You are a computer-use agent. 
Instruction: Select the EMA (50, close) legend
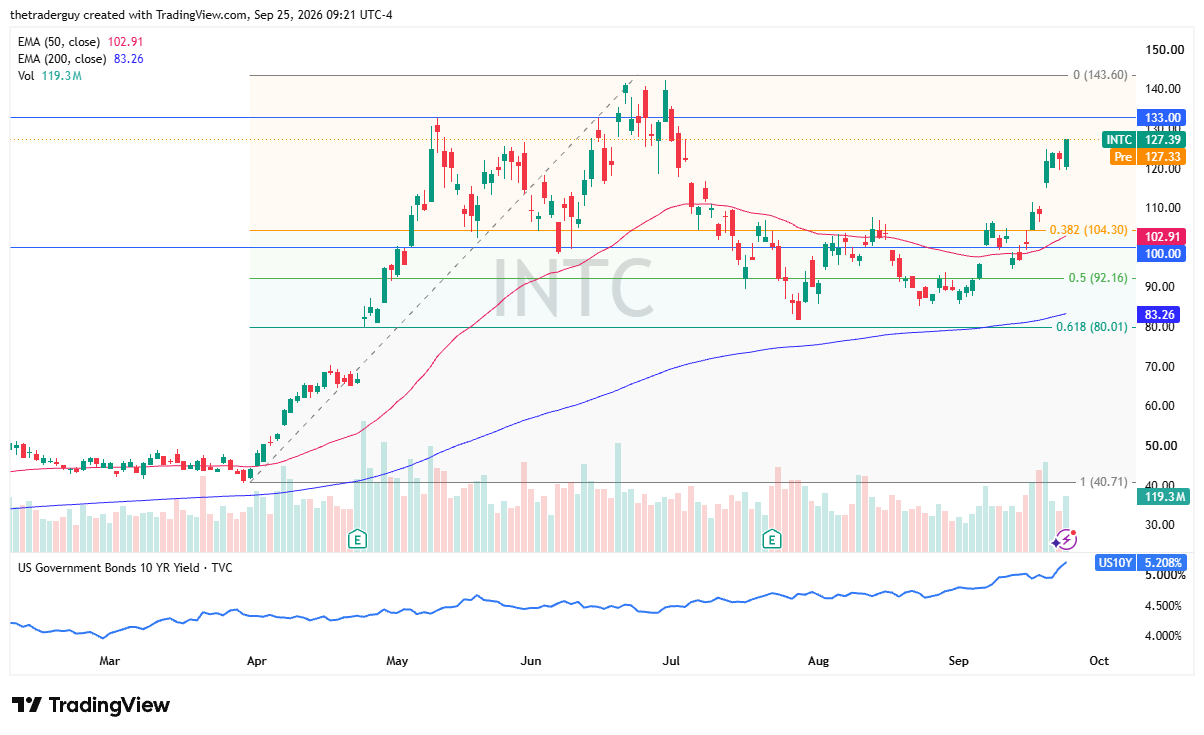coord(81,43)
